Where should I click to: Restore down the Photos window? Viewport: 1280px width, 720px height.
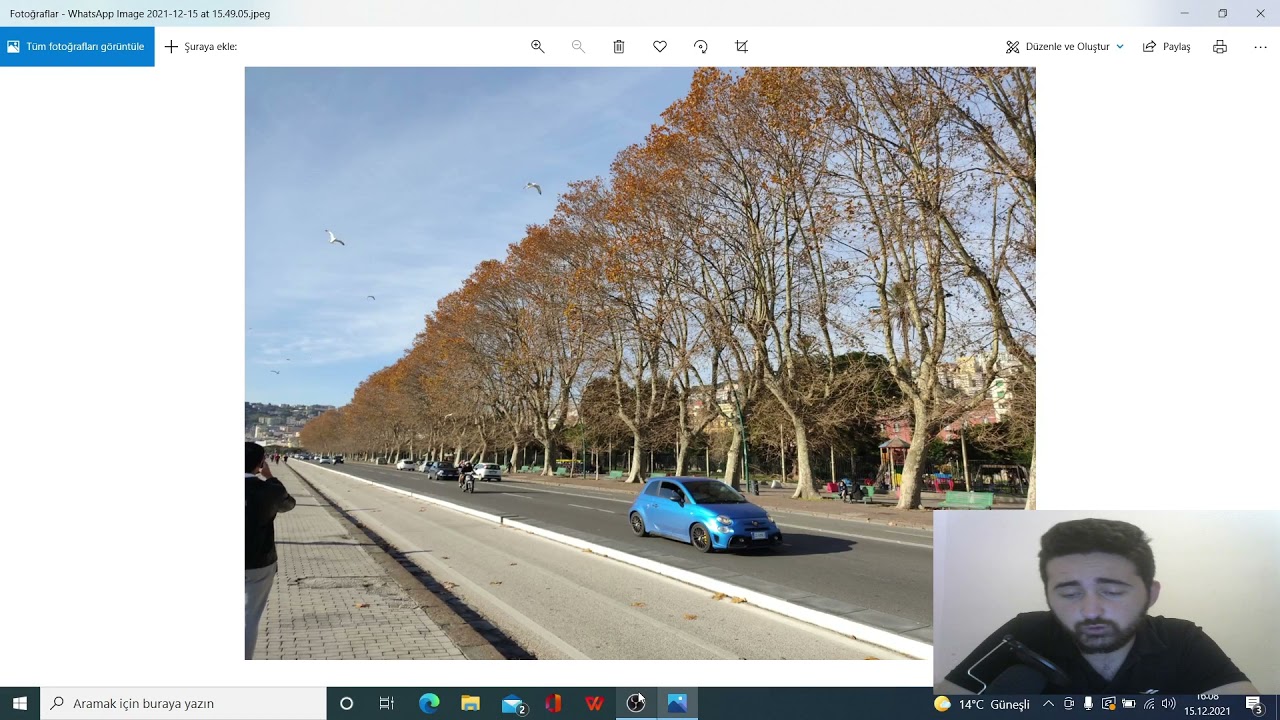pyautogui.click(x=1222, y=13)
